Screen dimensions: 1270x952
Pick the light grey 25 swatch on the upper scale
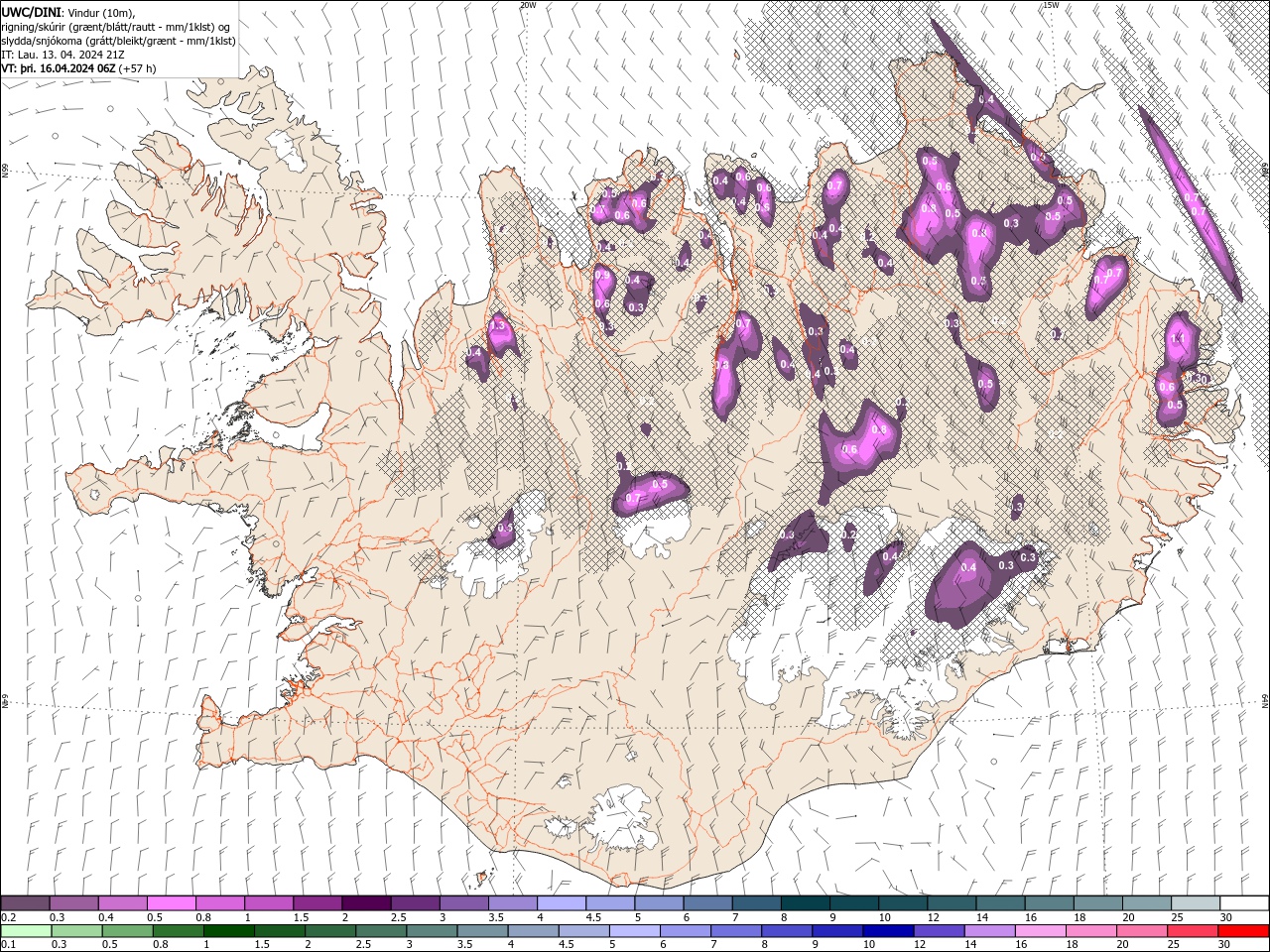coord(1195,903)
